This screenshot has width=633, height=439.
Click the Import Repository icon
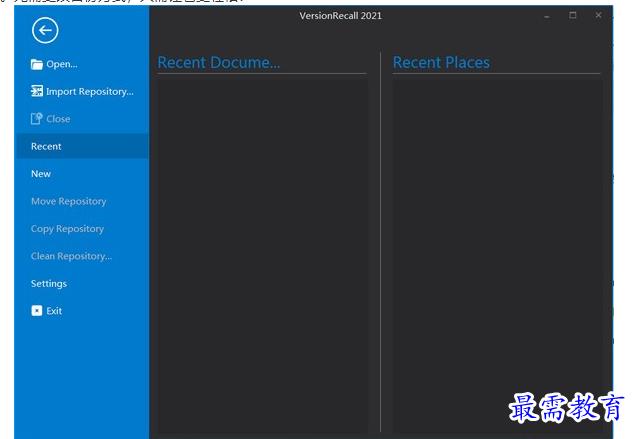click(37, 91)
